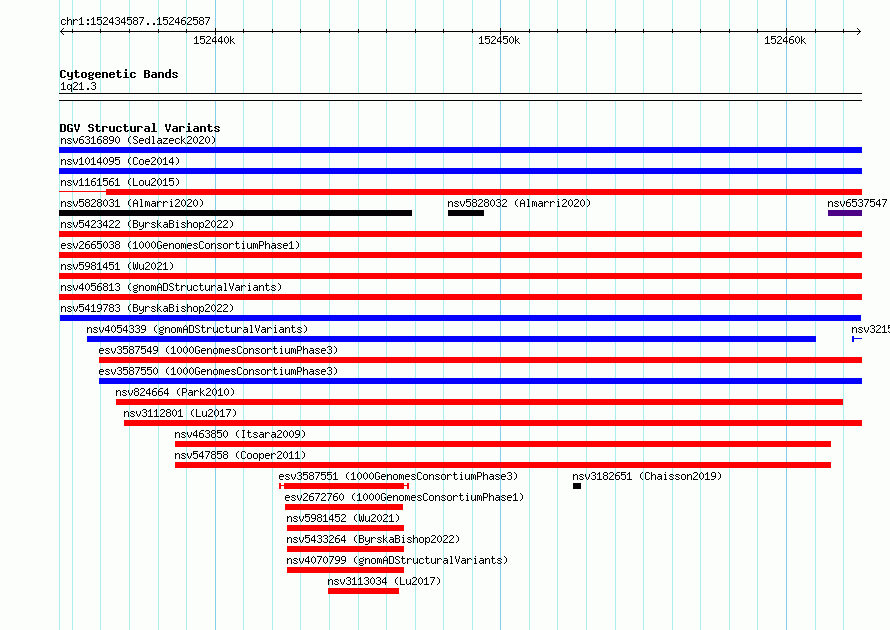Viewport: 890px width, 630px height.
Task: Open variant nsv1014095 (Coe2014) label
Action: [x=120, y=161]
